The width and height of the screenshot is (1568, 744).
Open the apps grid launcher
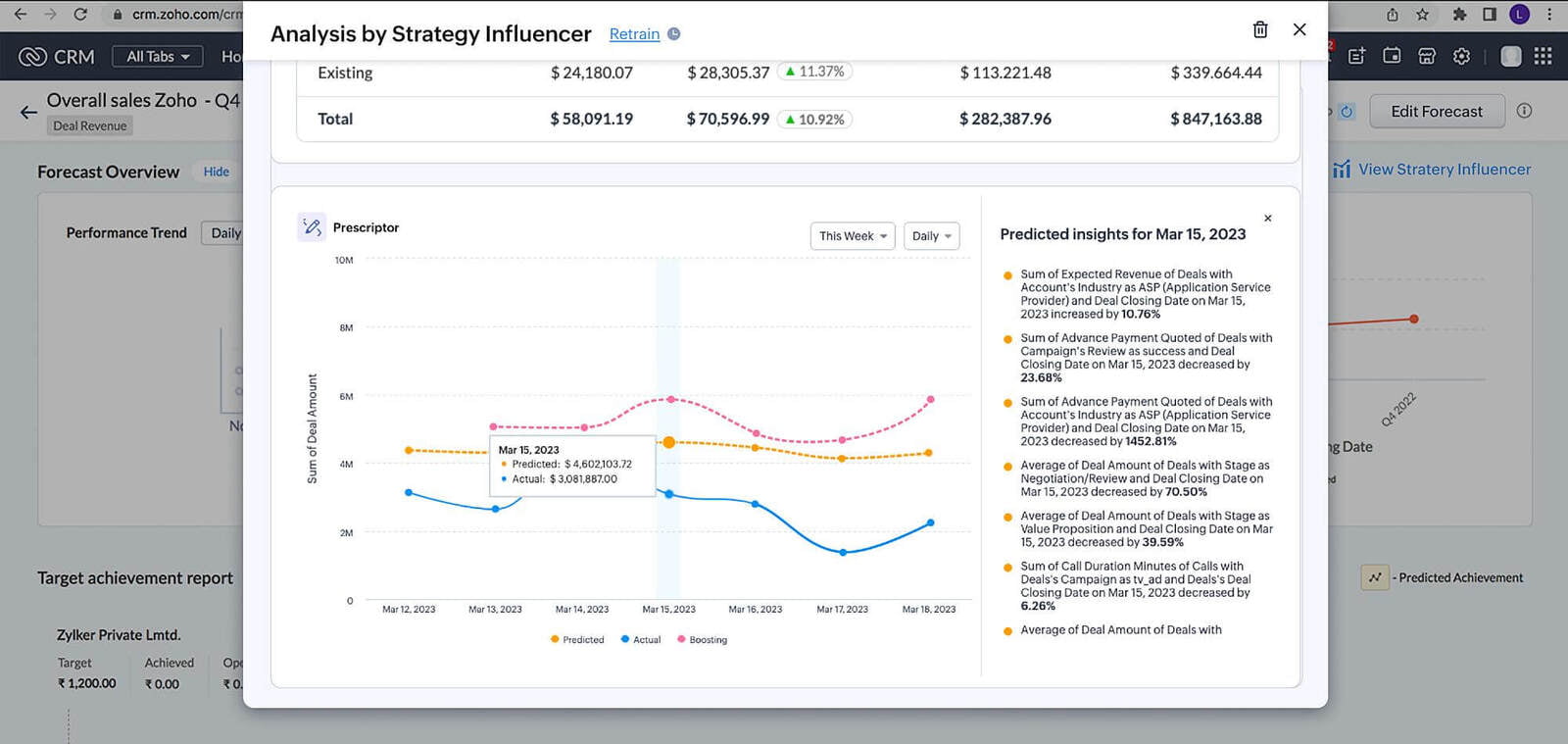click(x=1543, y=57)
